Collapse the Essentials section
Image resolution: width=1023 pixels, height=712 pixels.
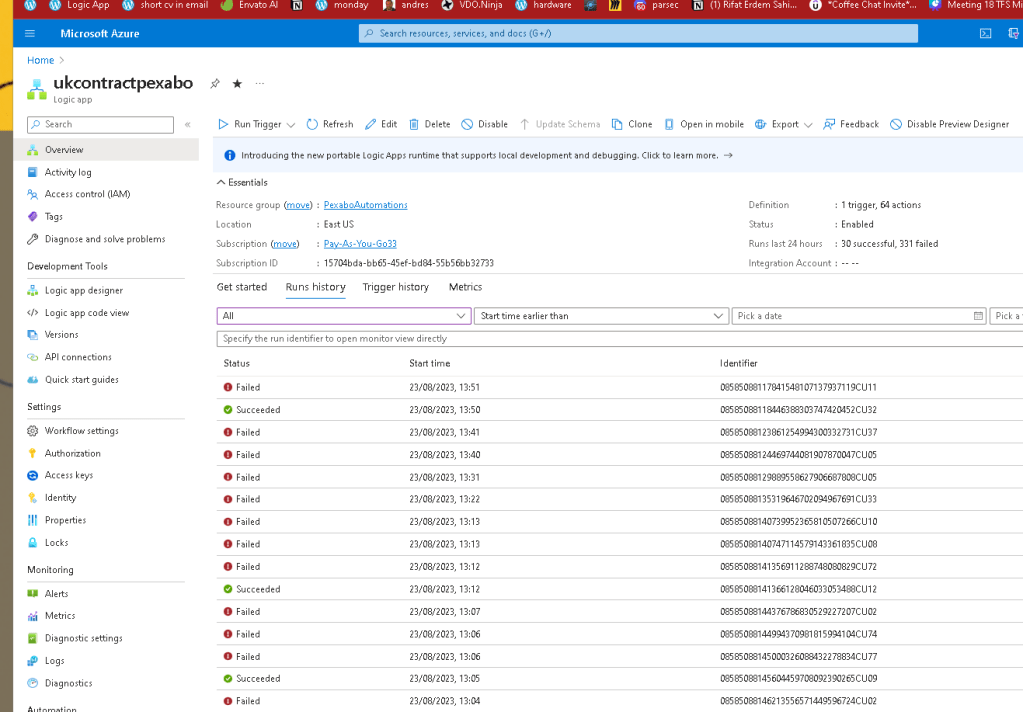[x=242, y=182]
